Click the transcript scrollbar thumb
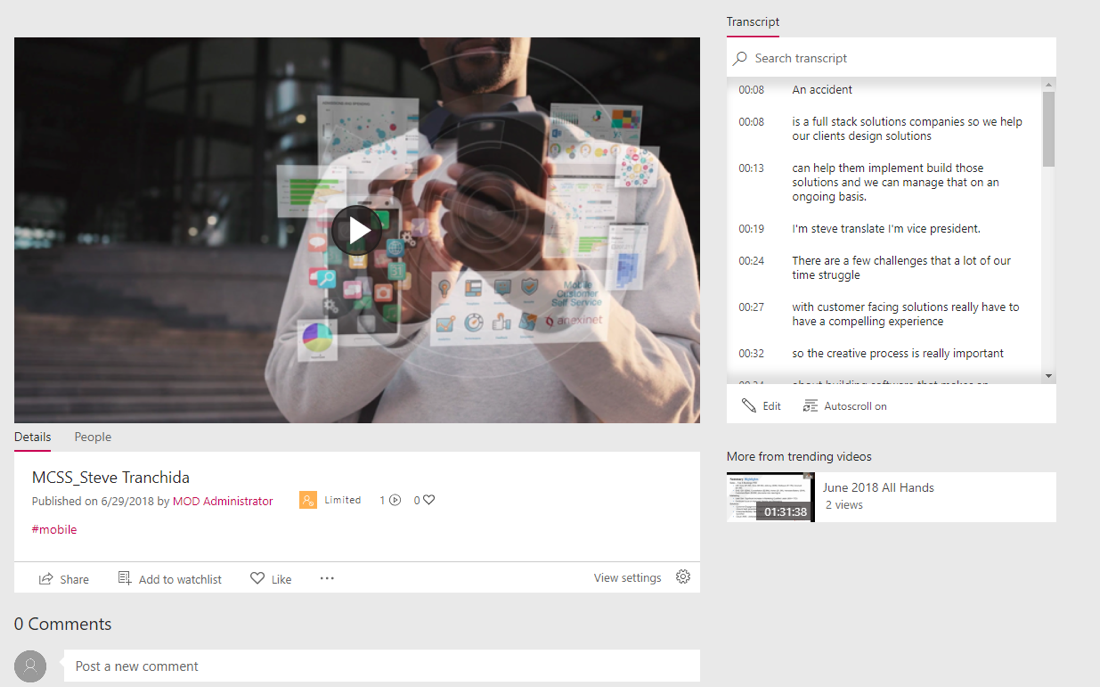1100x687 pixels. click(1049, 129)
